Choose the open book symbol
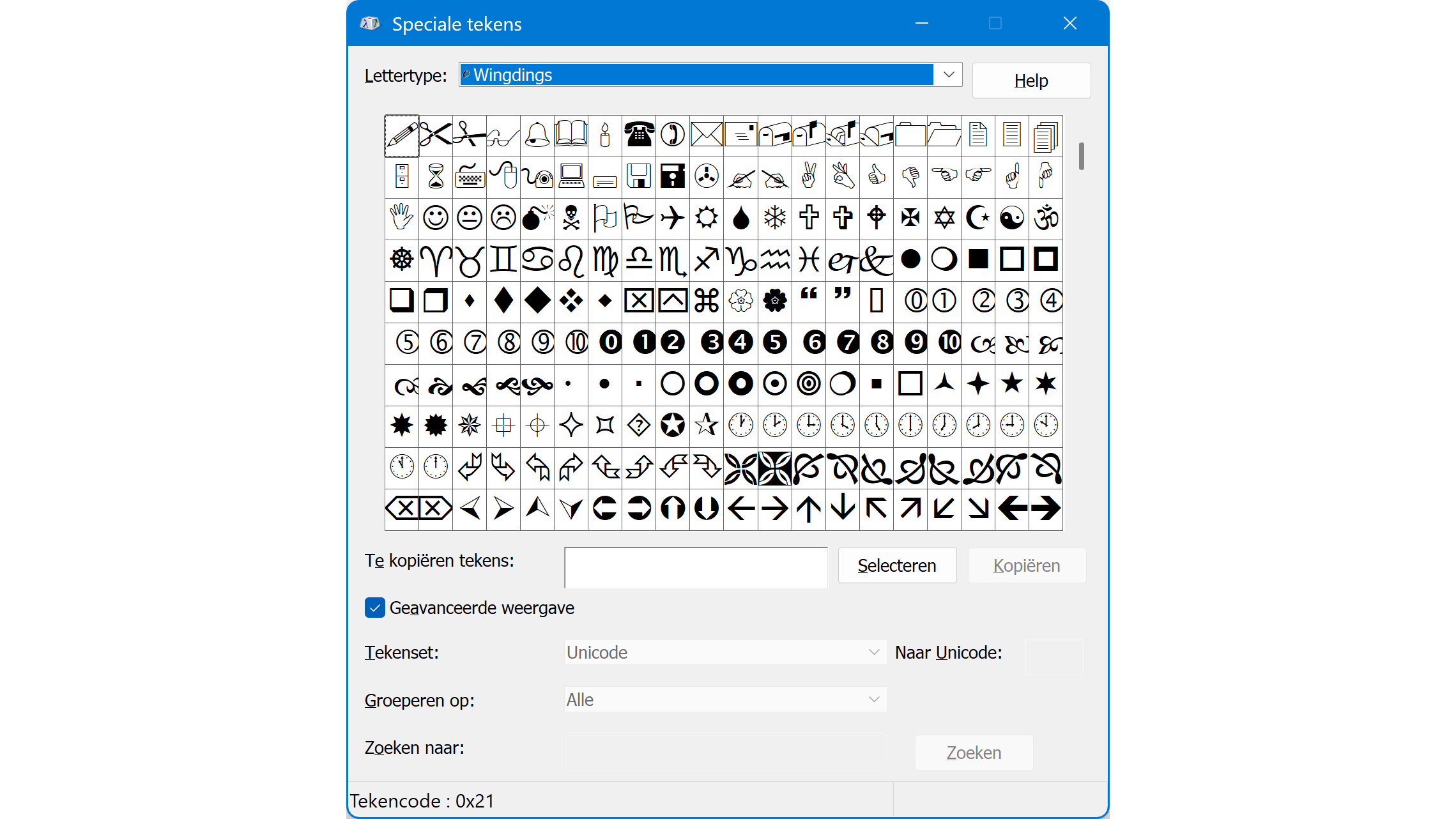This screenshot has width=1456, height=819. pyautogui.click(x=571, y=135)
